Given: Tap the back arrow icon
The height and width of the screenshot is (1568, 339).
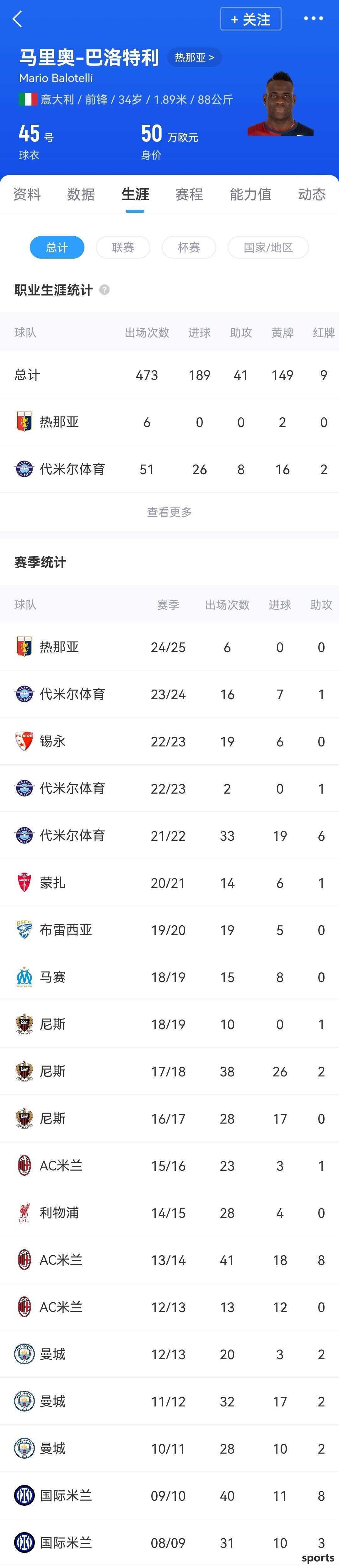Looking at the screenshot, I should pos(18,19).
